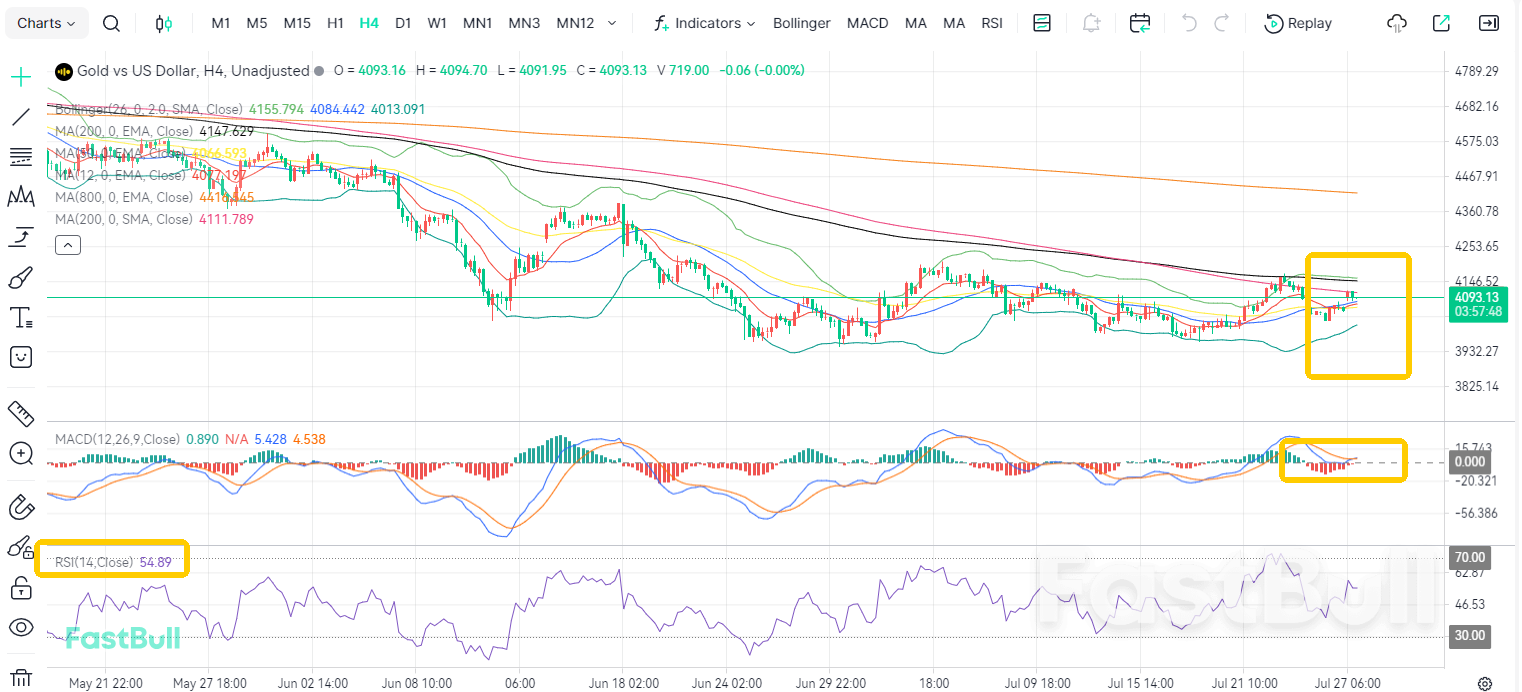Select the crosshair cursor tool
Image resolution: width=1522 pixels, height=692 pixels.
[21, 77]
